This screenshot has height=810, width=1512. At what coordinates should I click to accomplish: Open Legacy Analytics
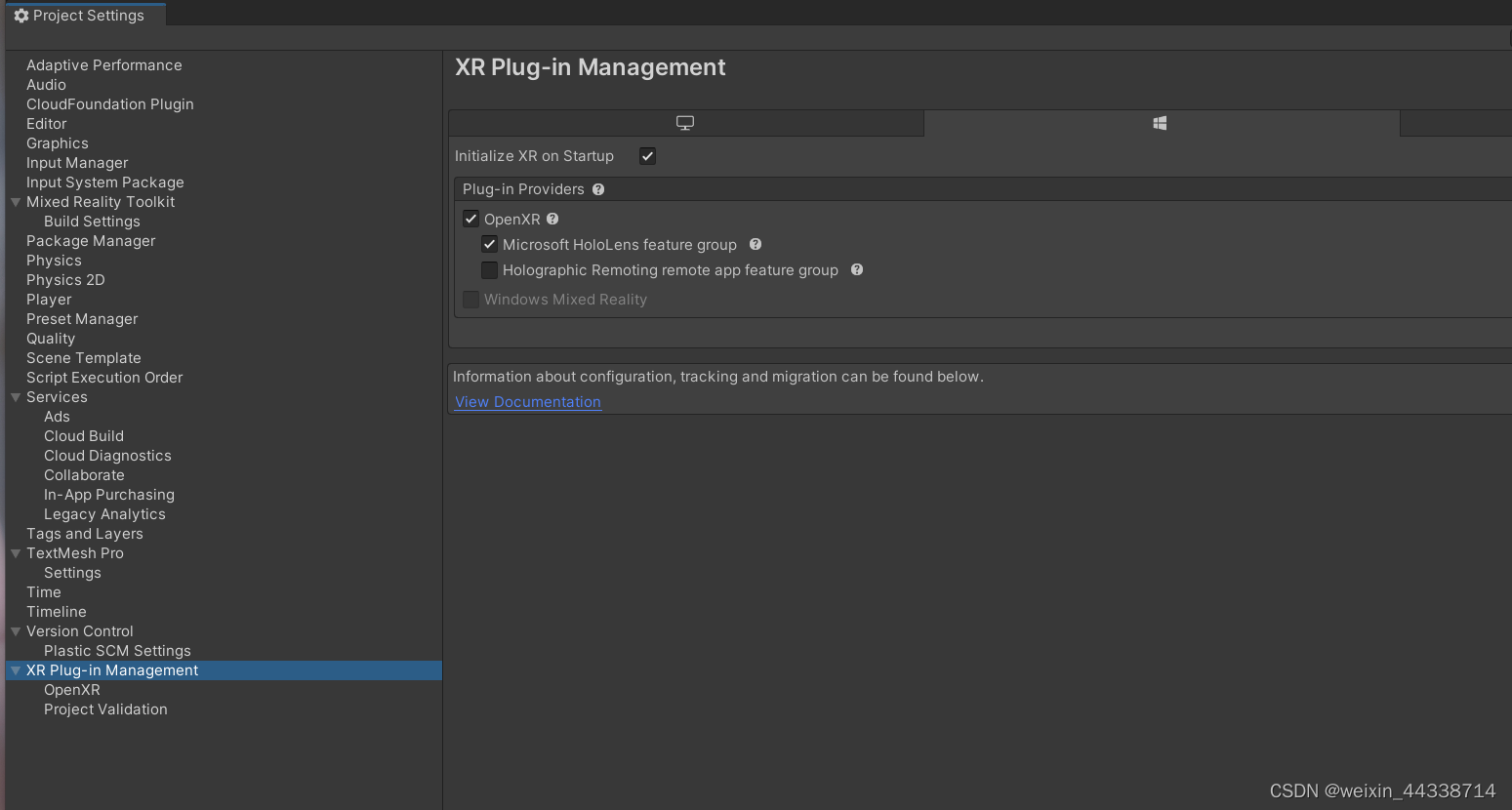(x=104, y=514)
